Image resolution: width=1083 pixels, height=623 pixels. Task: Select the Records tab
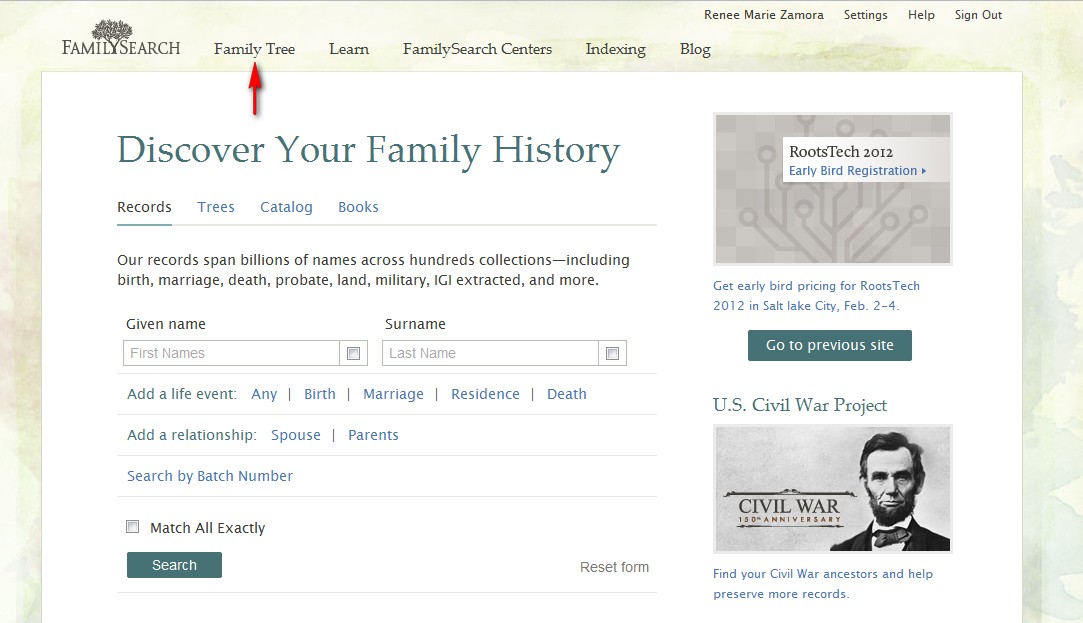click(x=144, y=207)
